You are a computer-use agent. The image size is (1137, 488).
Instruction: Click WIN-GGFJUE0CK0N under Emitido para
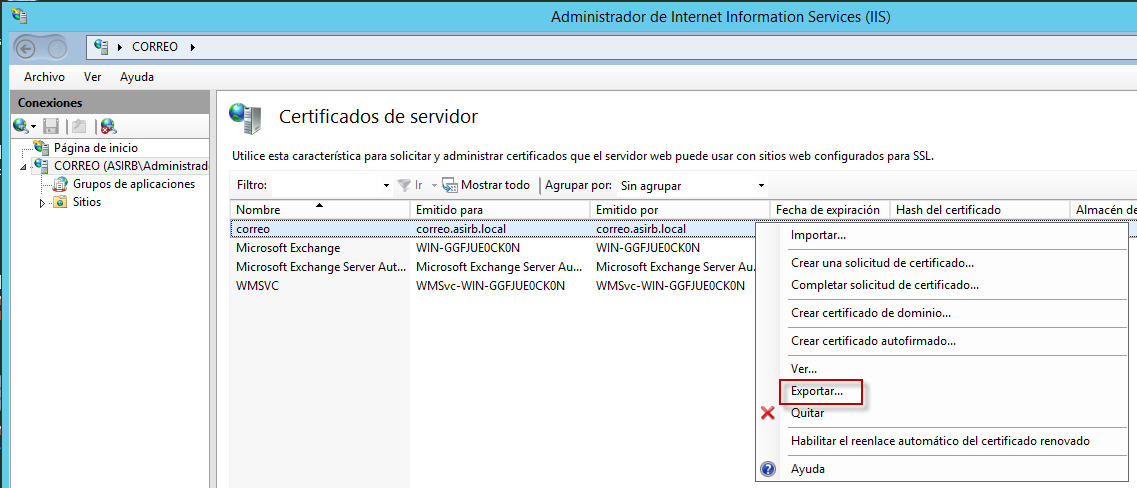(x=468, y=248)
